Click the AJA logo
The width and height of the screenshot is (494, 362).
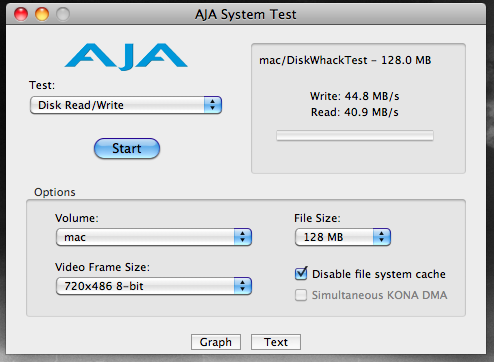126,57
